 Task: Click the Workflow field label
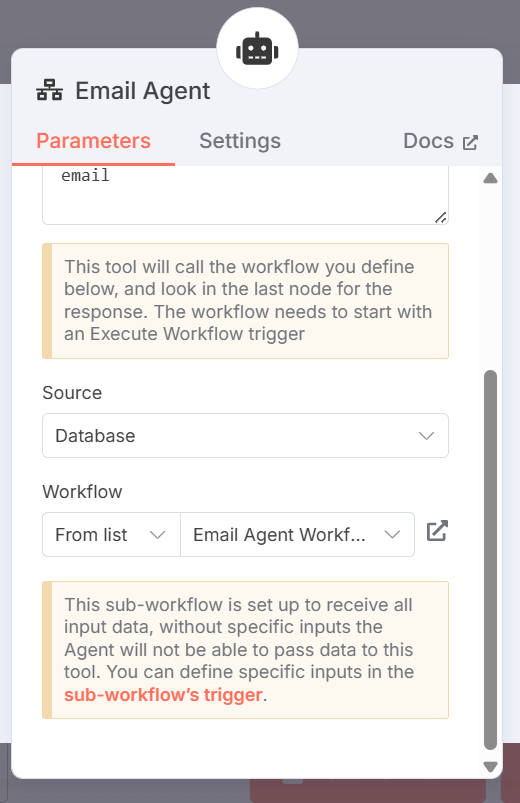(x=82, y=492)
